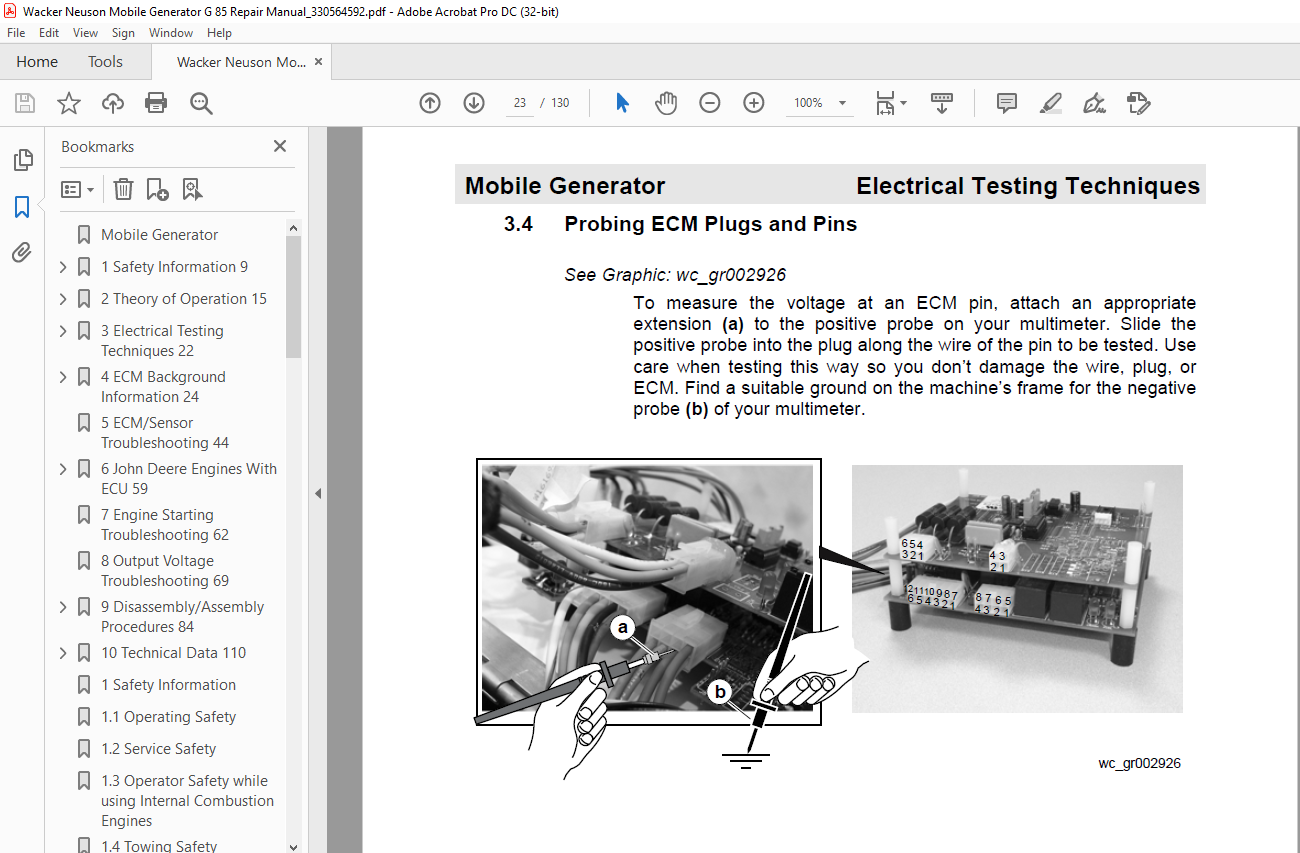Go to 8 Output Voltage Troubleshooting bookmark
Screen dimensions: 1300x853
[165, 571]
